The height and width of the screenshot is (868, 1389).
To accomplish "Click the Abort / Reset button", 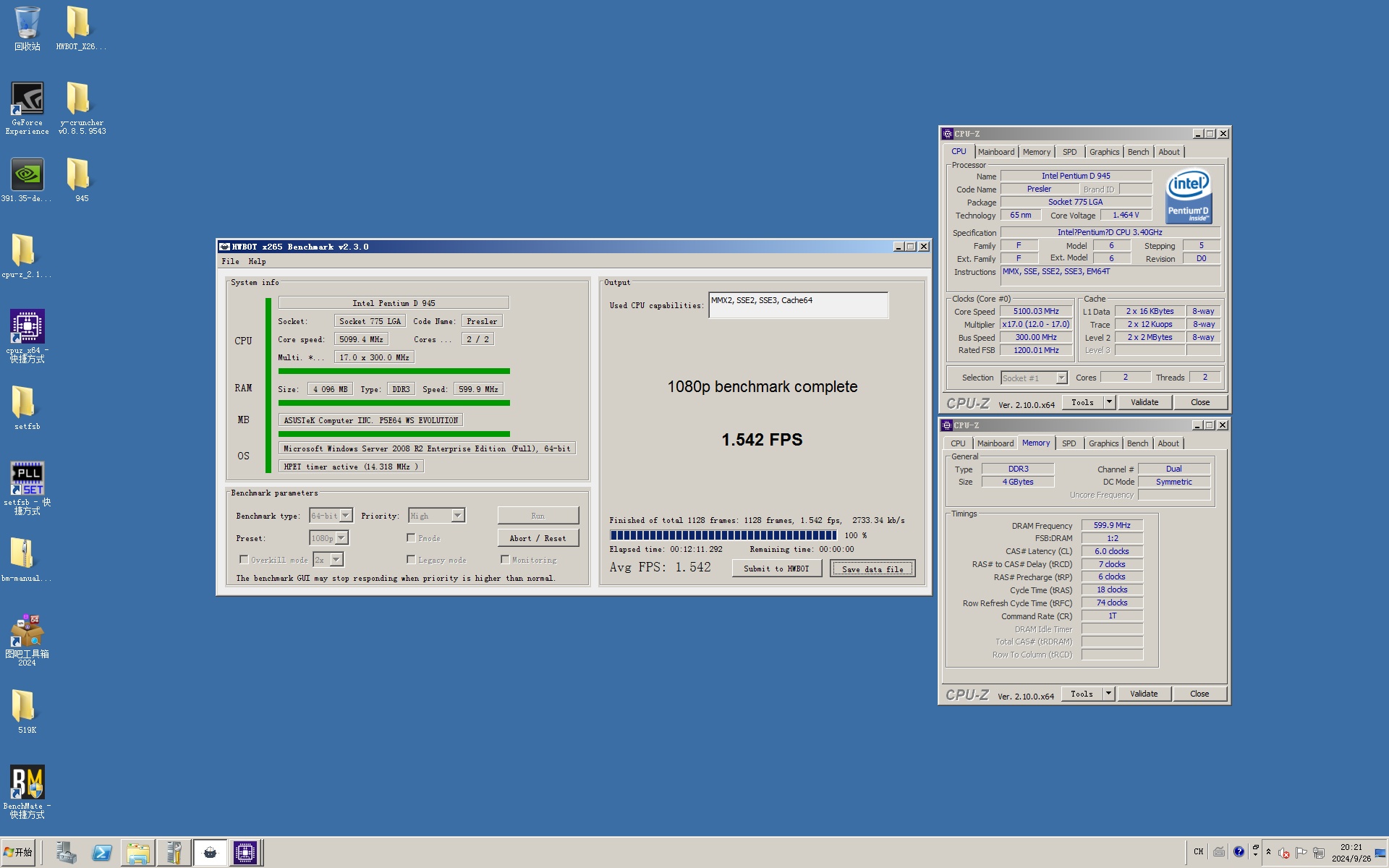I will point(538,538).
